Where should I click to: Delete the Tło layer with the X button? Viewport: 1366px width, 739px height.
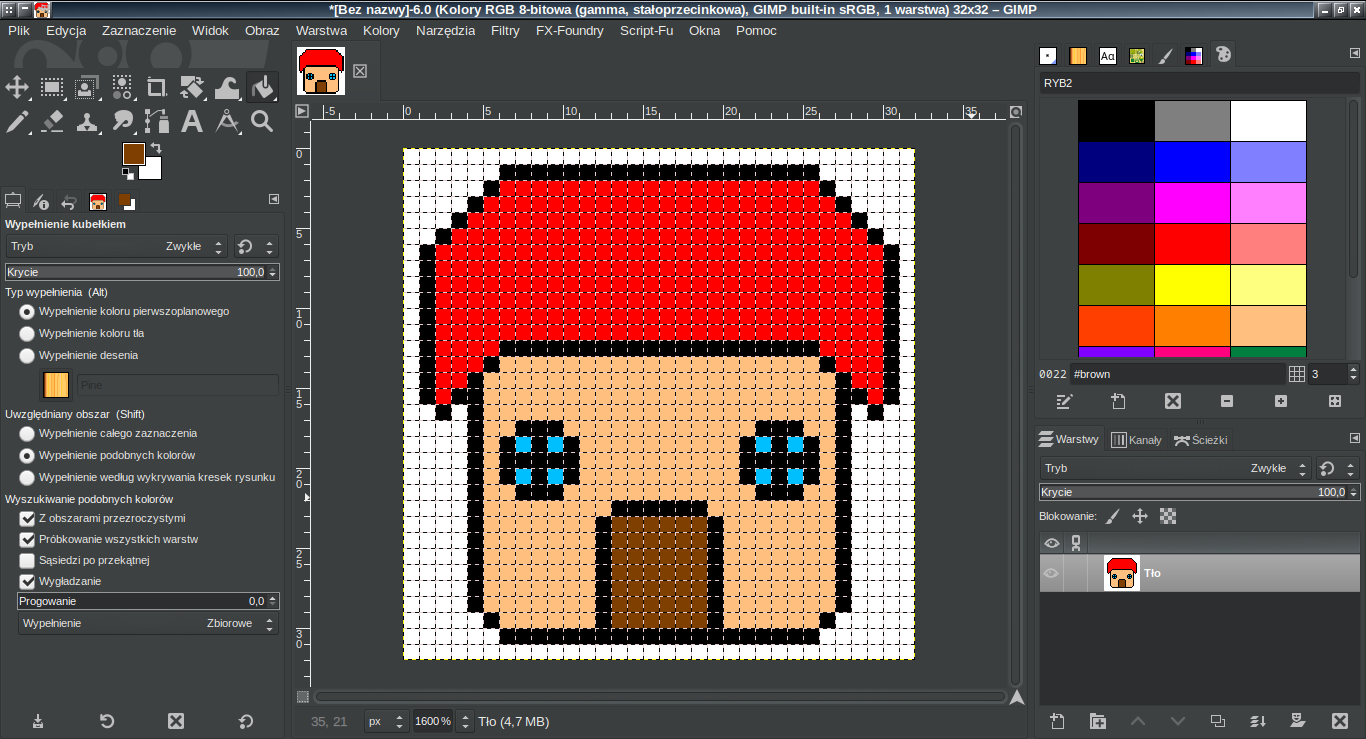click(x=1340, y=721)
